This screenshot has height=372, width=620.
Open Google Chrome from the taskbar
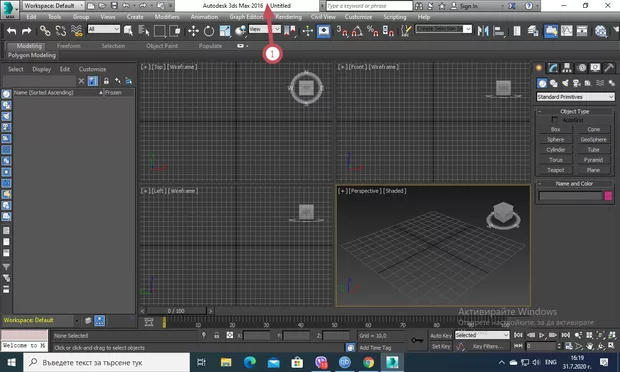pyautogui.click(x=368, y=362)
